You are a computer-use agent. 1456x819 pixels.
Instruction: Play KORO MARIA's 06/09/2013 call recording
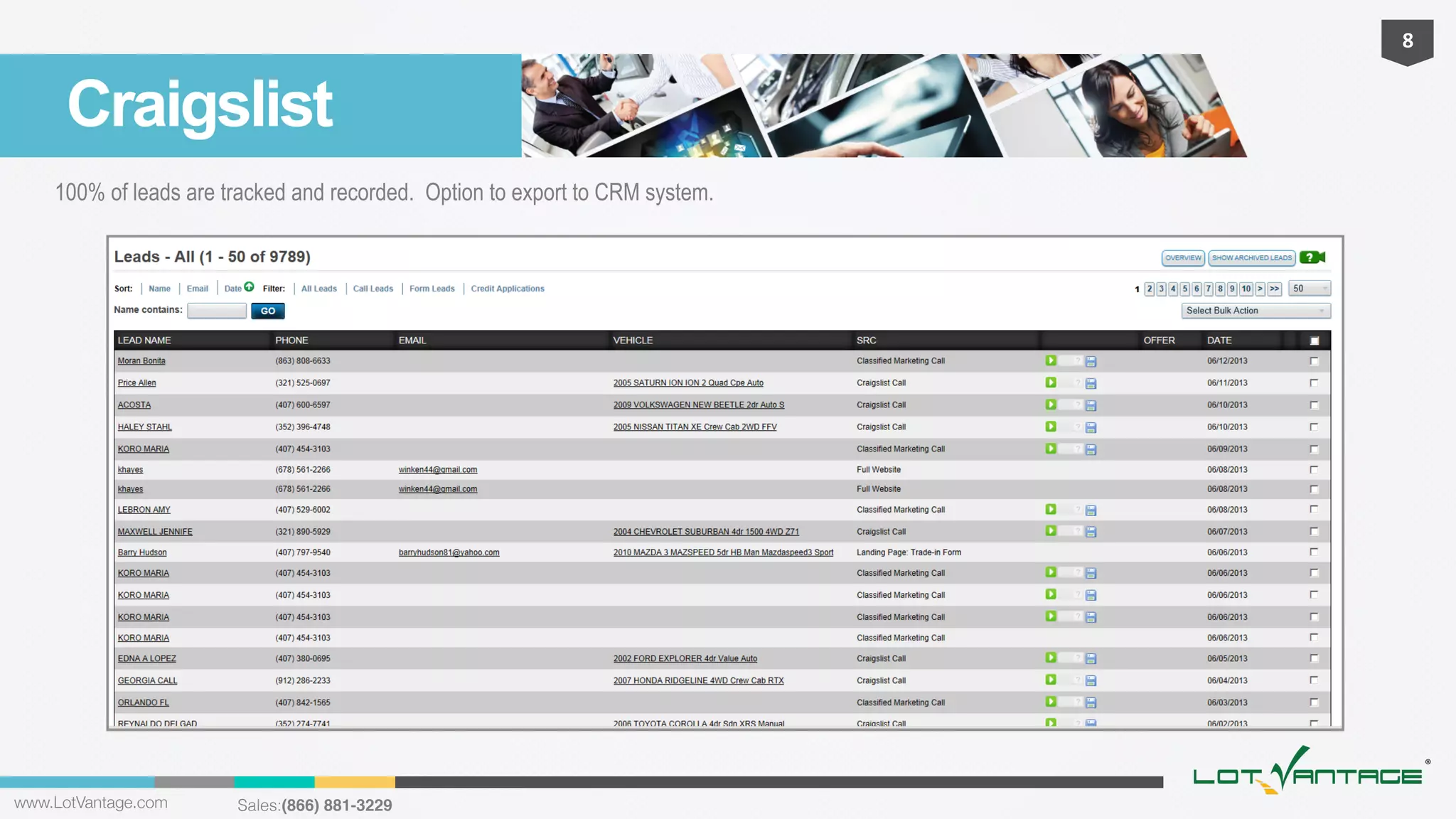1051,449
